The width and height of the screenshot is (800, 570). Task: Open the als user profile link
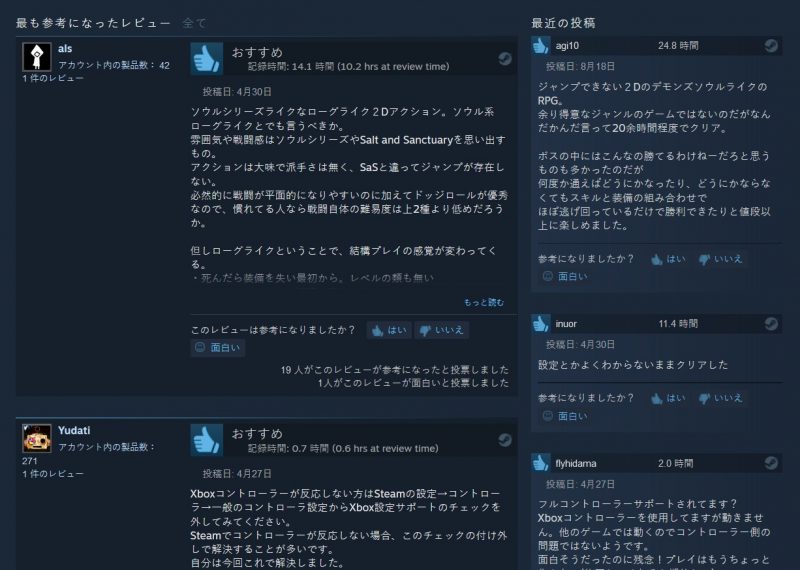click(65, 48)
